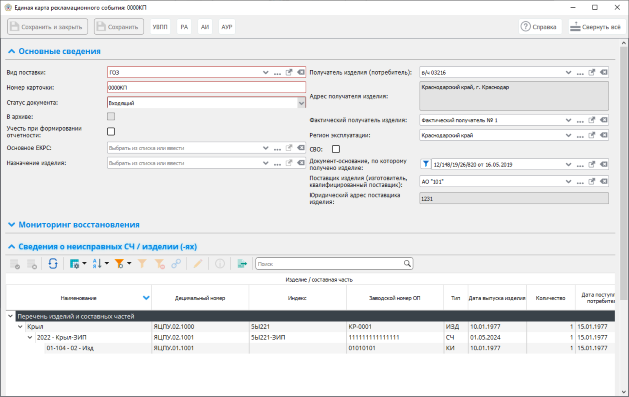Click the second grey row icon in the table toolbar

32,263
